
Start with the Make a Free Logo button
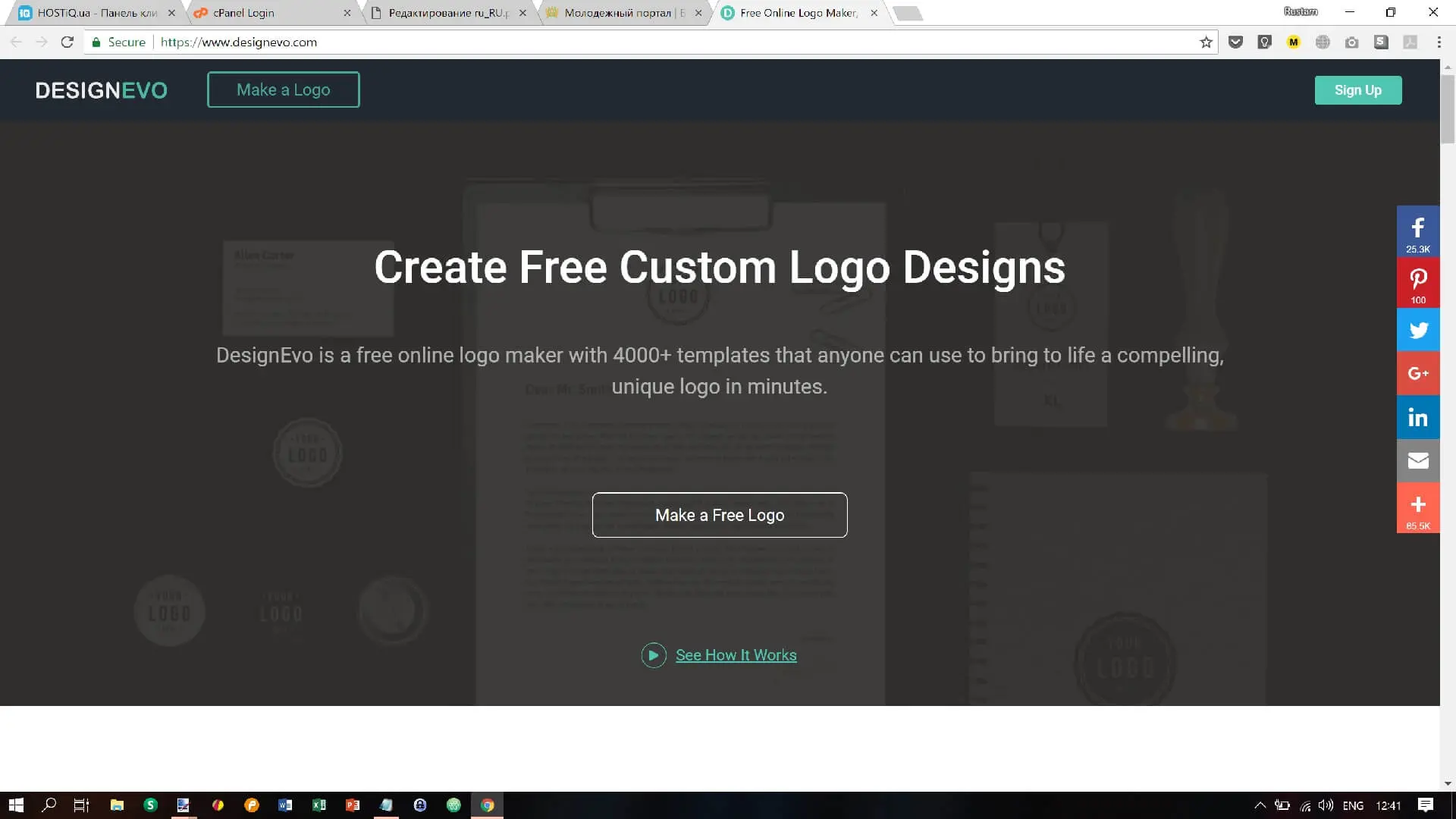pyautogui.click(x=719, y=515)
